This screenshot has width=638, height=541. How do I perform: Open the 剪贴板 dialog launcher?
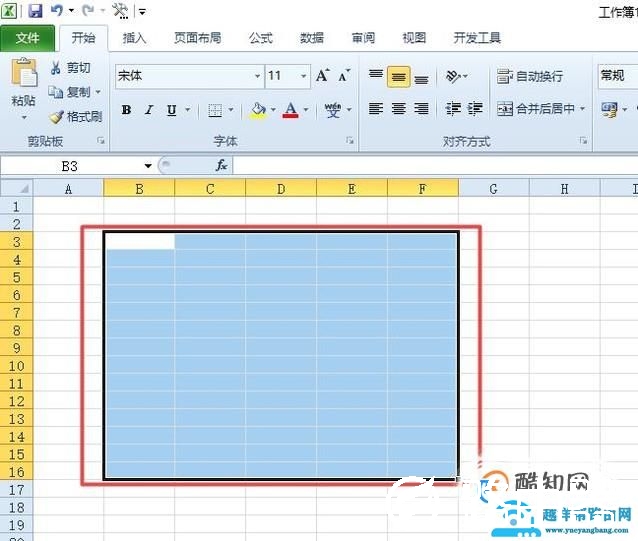(x=101, y=141)
